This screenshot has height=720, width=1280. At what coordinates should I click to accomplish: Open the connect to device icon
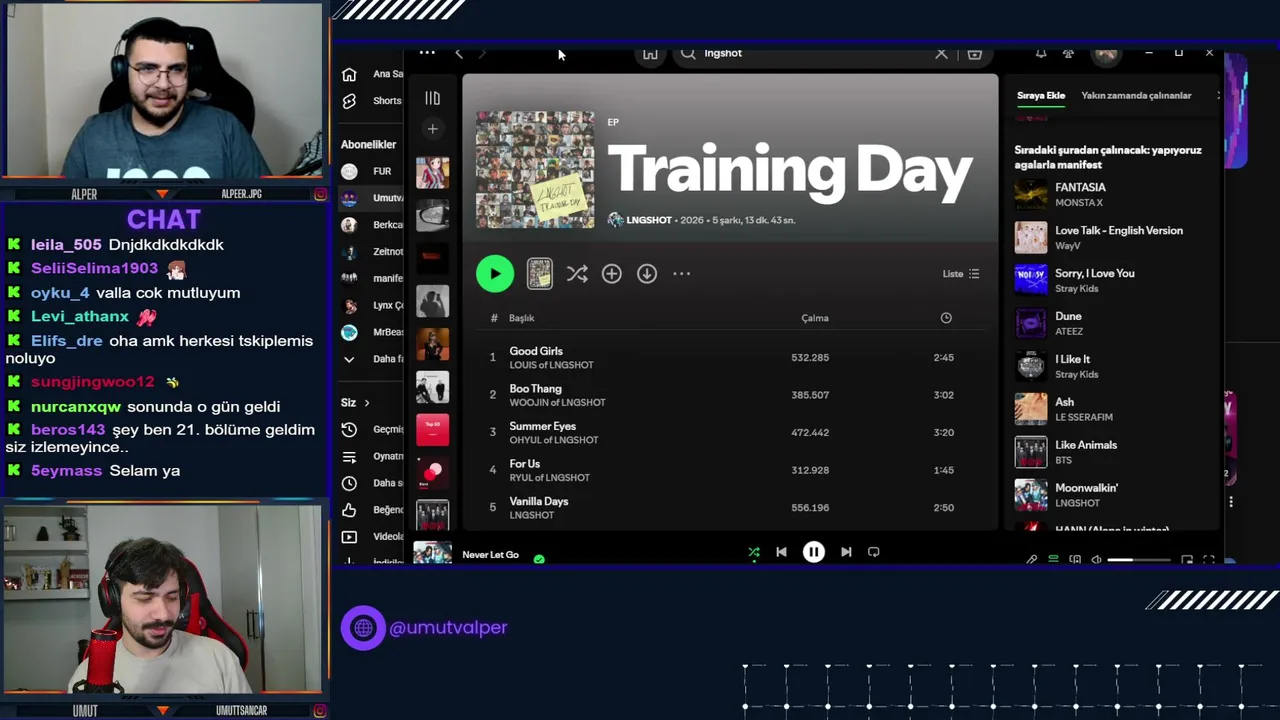(1075, 560)
